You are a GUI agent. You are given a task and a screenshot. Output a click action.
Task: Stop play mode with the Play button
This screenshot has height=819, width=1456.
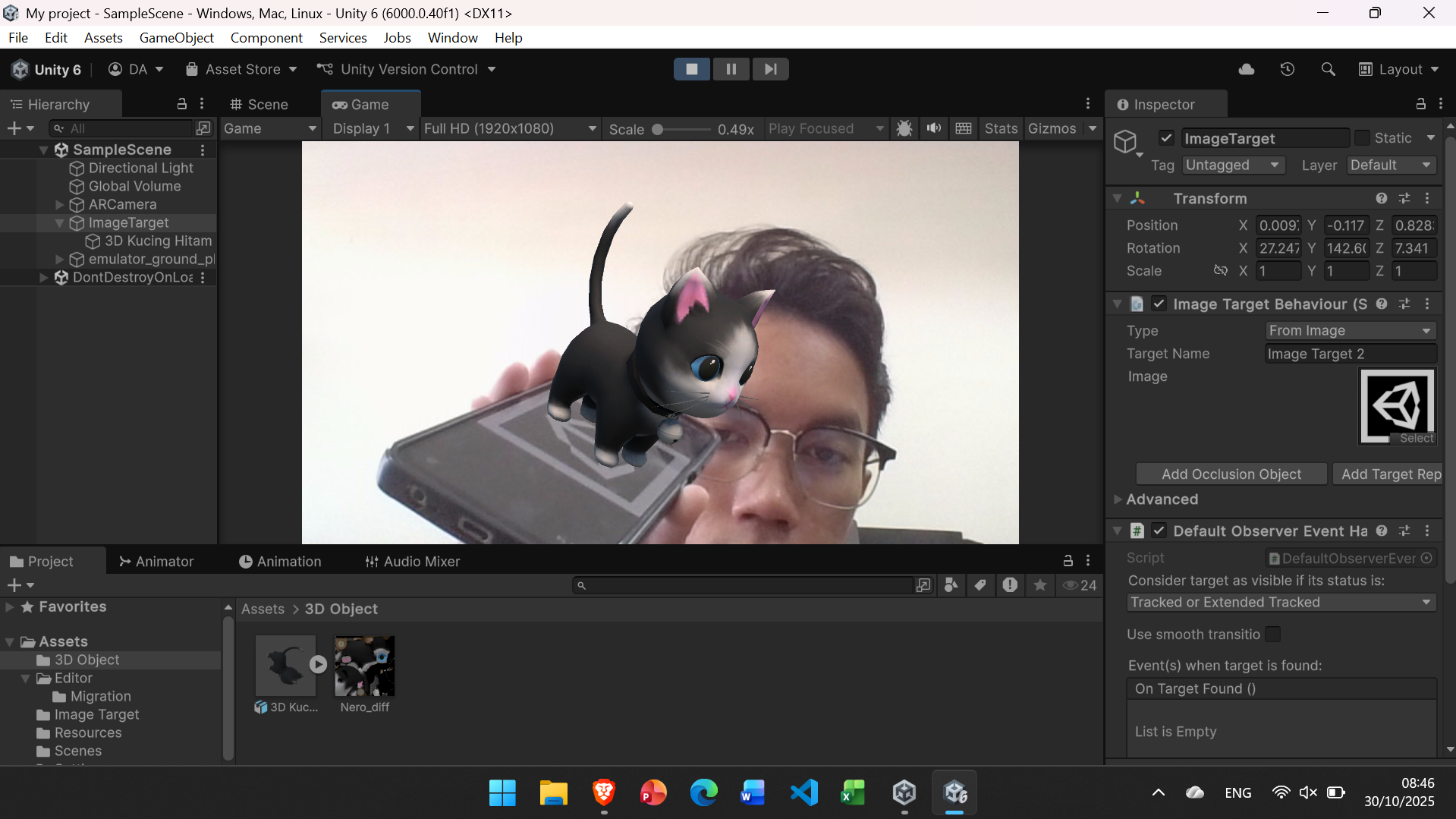pos(691,69)
